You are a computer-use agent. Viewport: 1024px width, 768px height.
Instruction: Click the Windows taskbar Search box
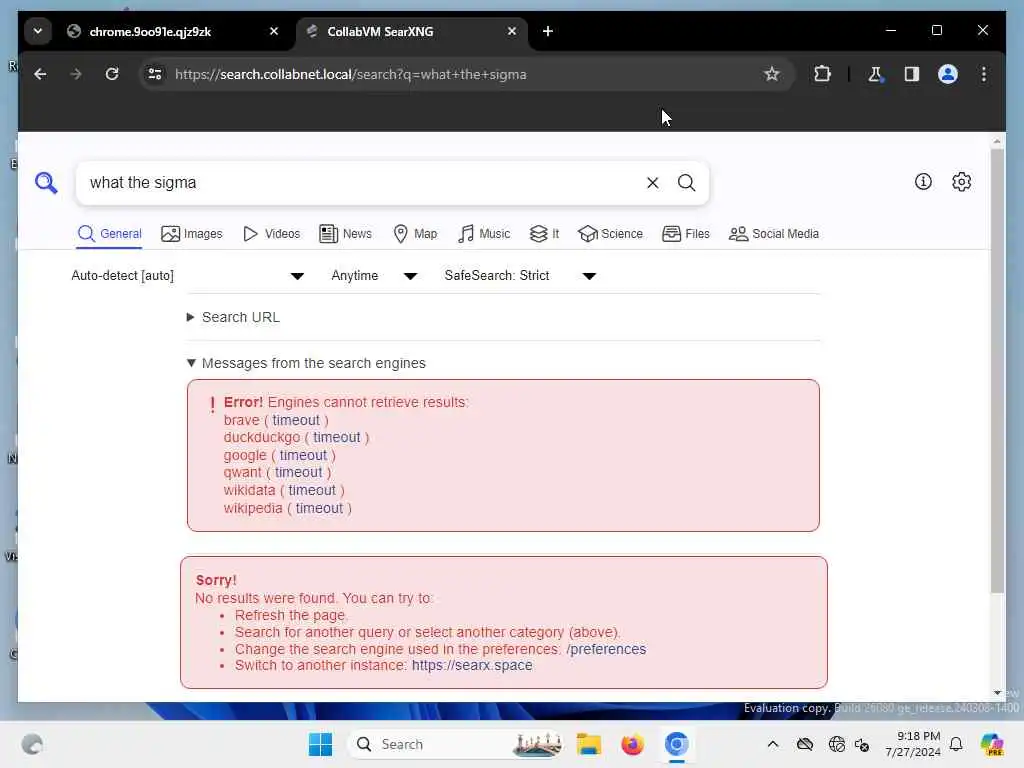[x=457, y=744]
